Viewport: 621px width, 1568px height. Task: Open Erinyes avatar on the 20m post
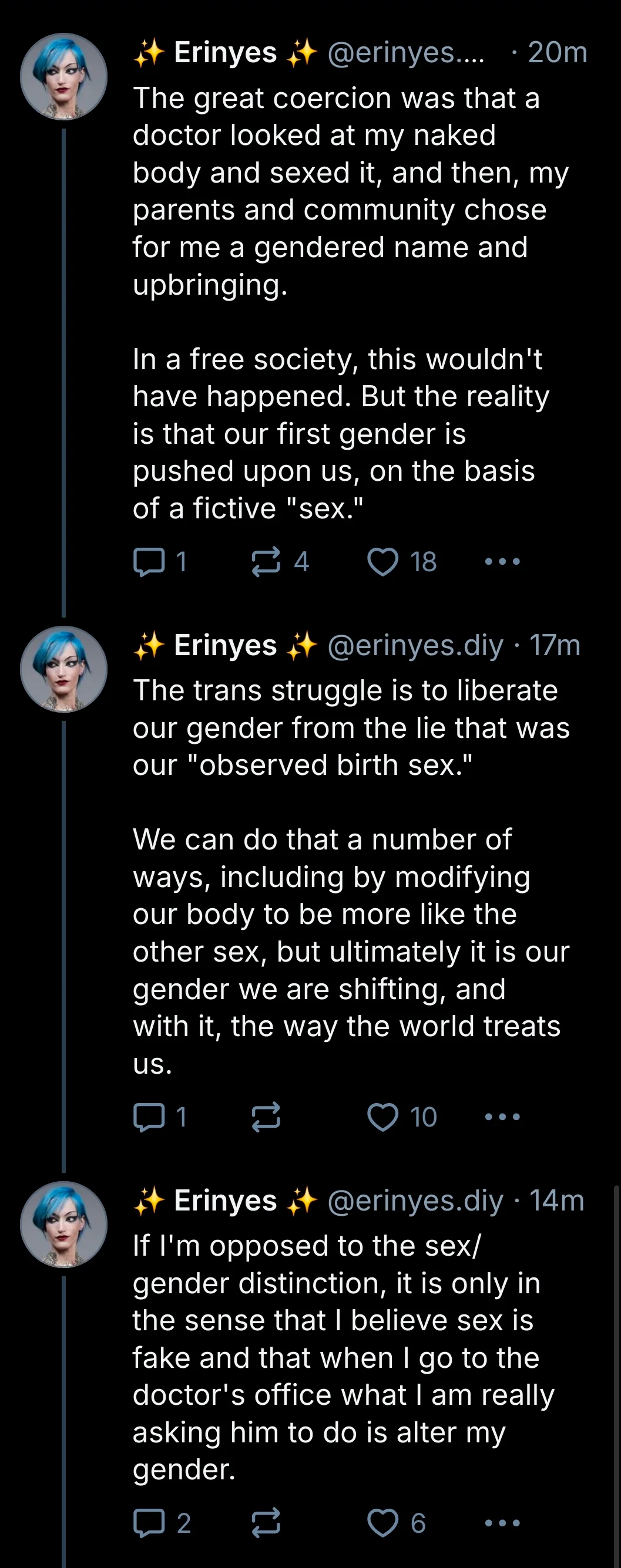point(63,77)
